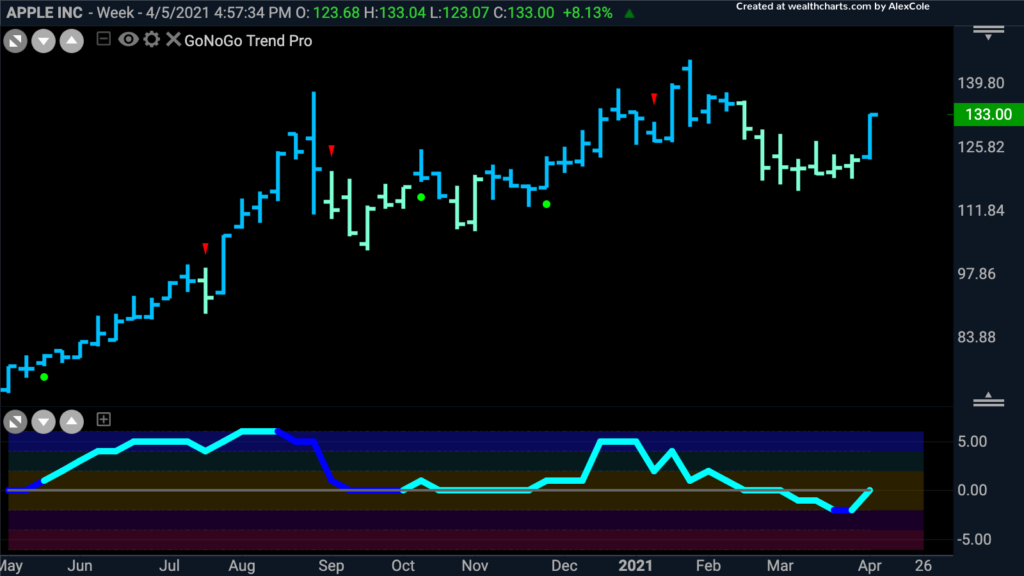Image resolution: width=1024 pixels, height=576 pixels.
Task: Click the 125.82 price axis label
Action: coord(981,147)
